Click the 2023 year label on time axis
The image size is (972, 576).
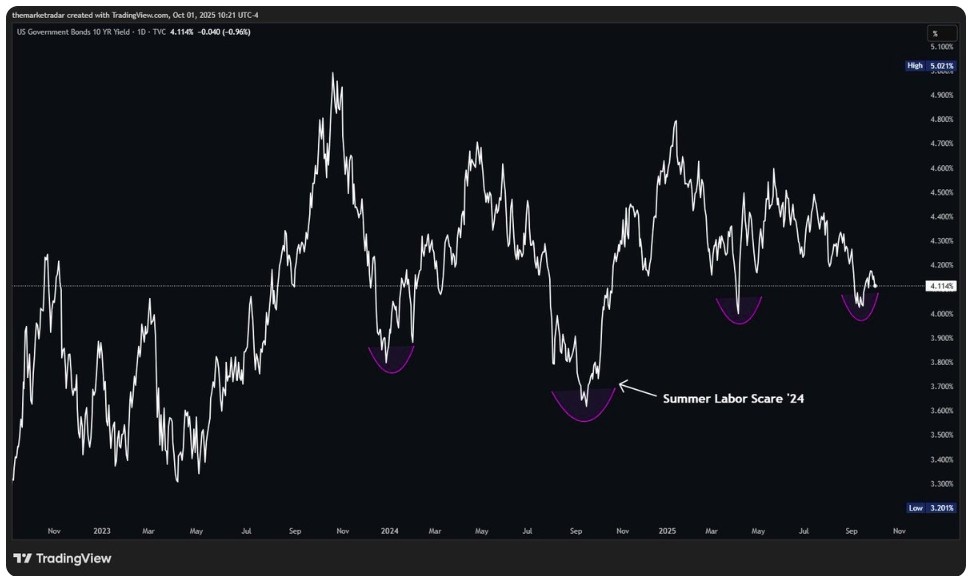tap(102, 531)
